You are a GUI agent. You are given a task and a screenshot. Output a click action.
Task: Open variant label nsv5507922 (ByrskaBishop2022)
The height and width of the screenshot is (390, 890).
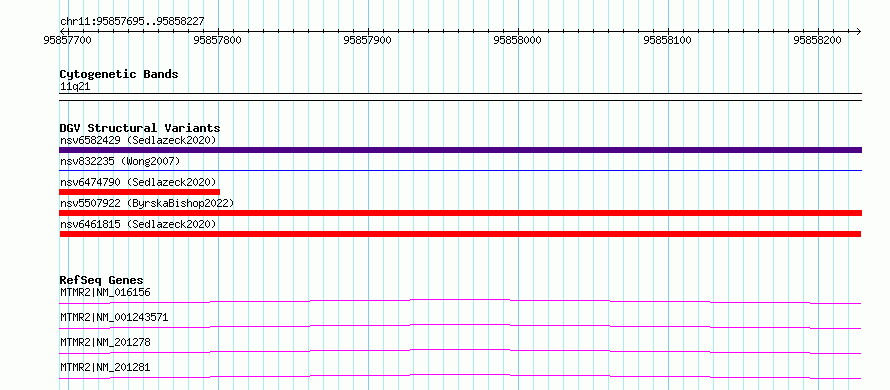(146, 203)
